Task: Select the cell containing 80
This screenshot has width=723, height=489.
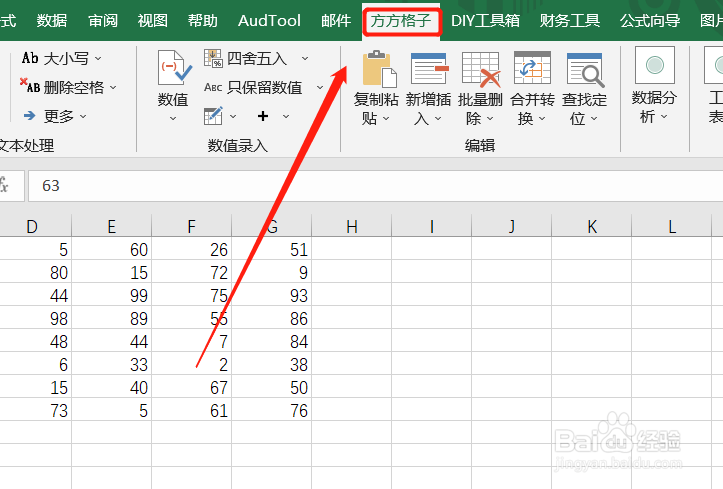Action: pos(36,272)
